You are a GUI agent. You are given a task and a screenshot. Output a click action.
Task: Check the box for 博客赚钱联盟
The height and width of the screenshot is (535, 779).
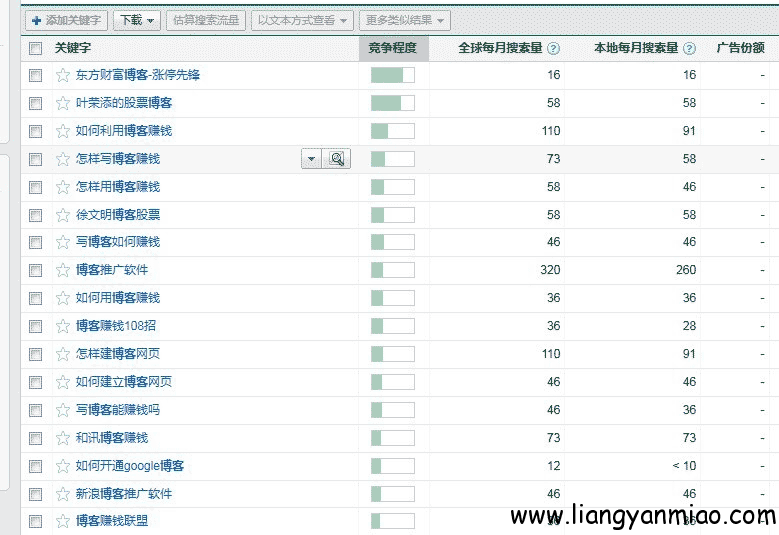click(35, 521)
